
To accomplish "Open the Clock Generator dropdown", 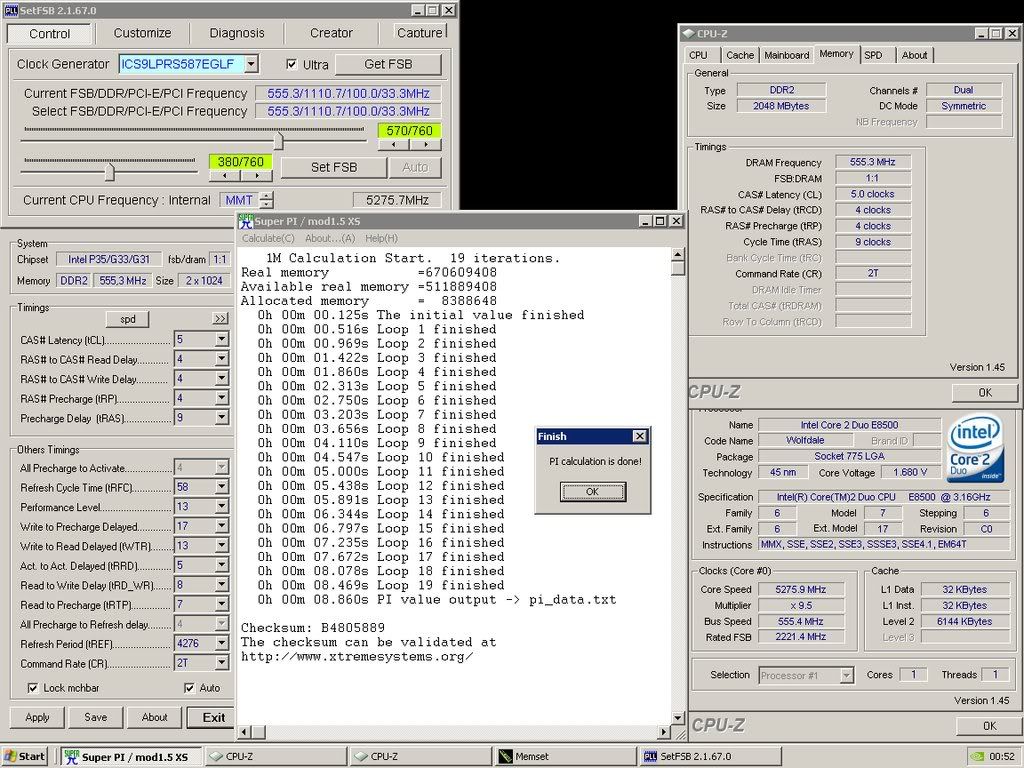I will click(x=251, y=63).
